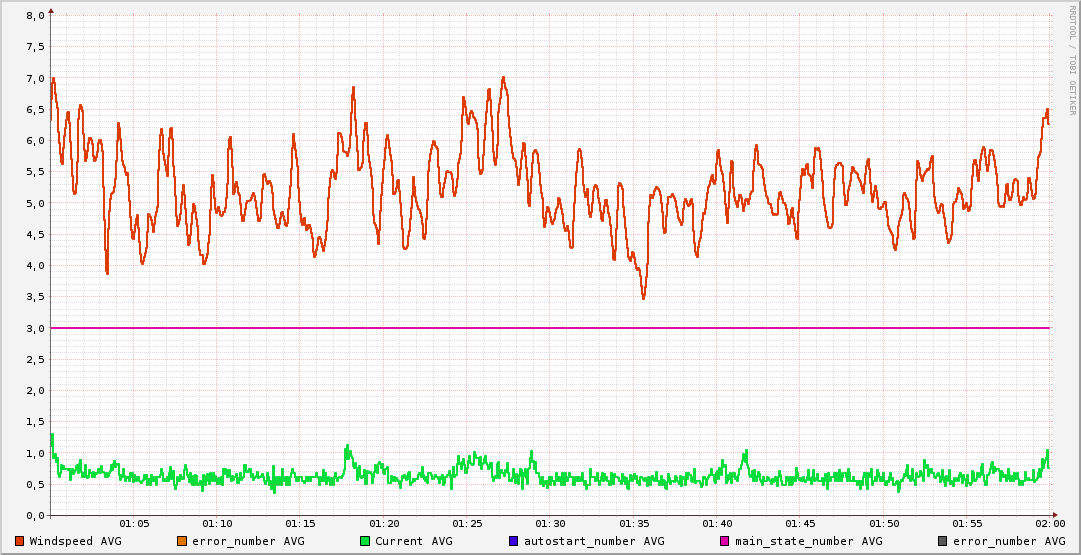This screenshot has width=1081, height=555.
Task: Select the Current AVG legend text
Action: click(414, 541)
